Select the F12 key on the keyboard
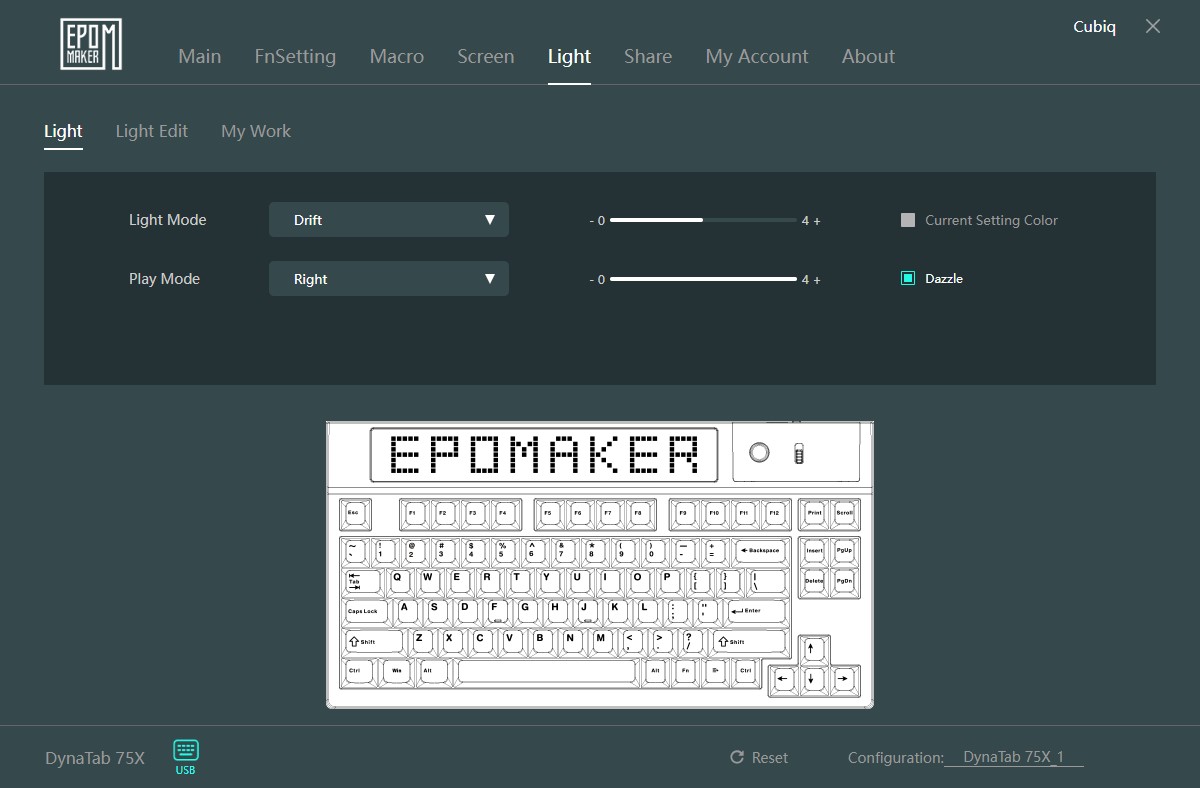 coord(774,513)
